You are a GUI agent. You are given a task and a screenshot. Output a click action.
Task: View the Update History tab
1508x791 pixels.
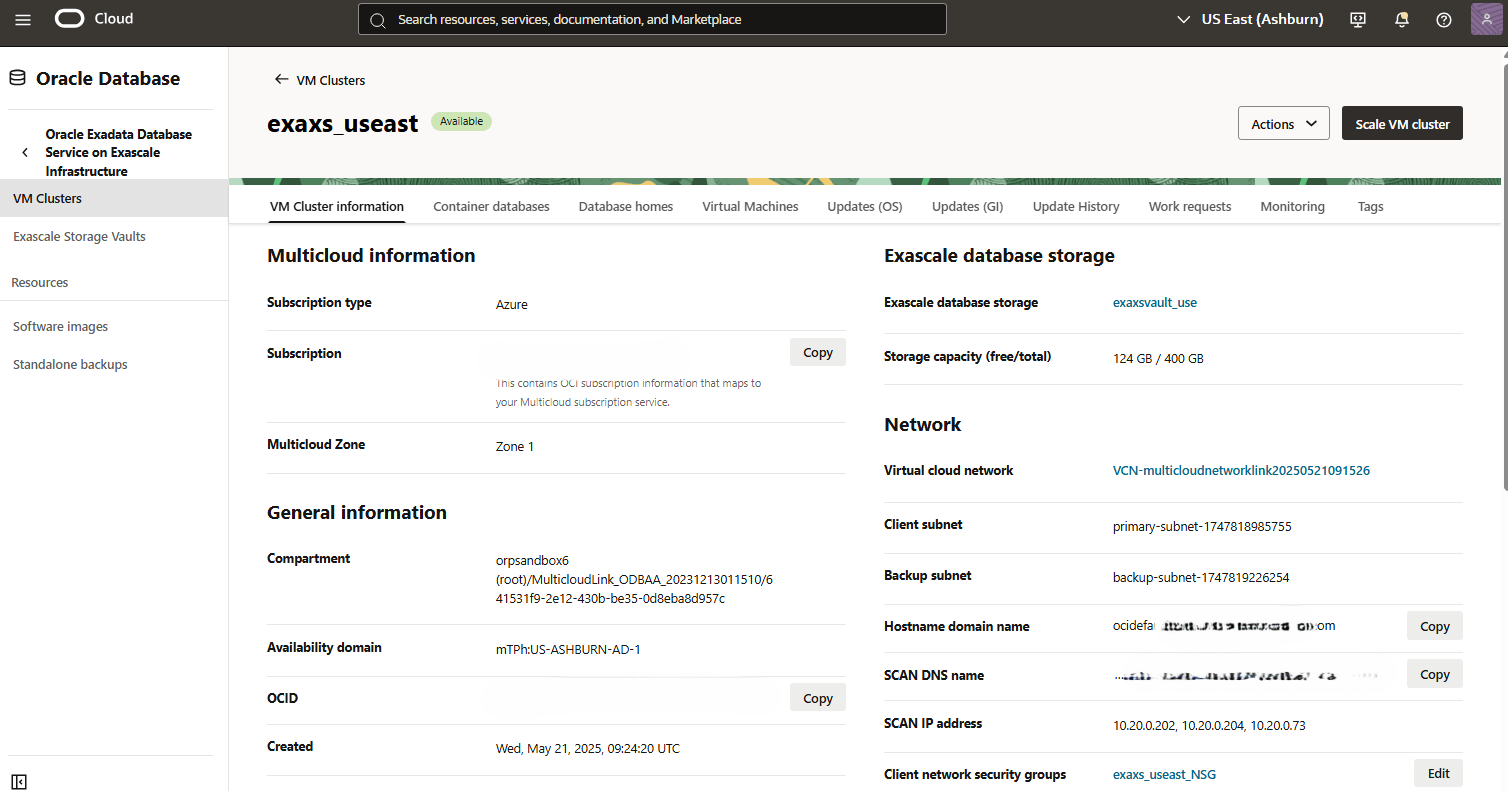click(x=1076, y=206)
